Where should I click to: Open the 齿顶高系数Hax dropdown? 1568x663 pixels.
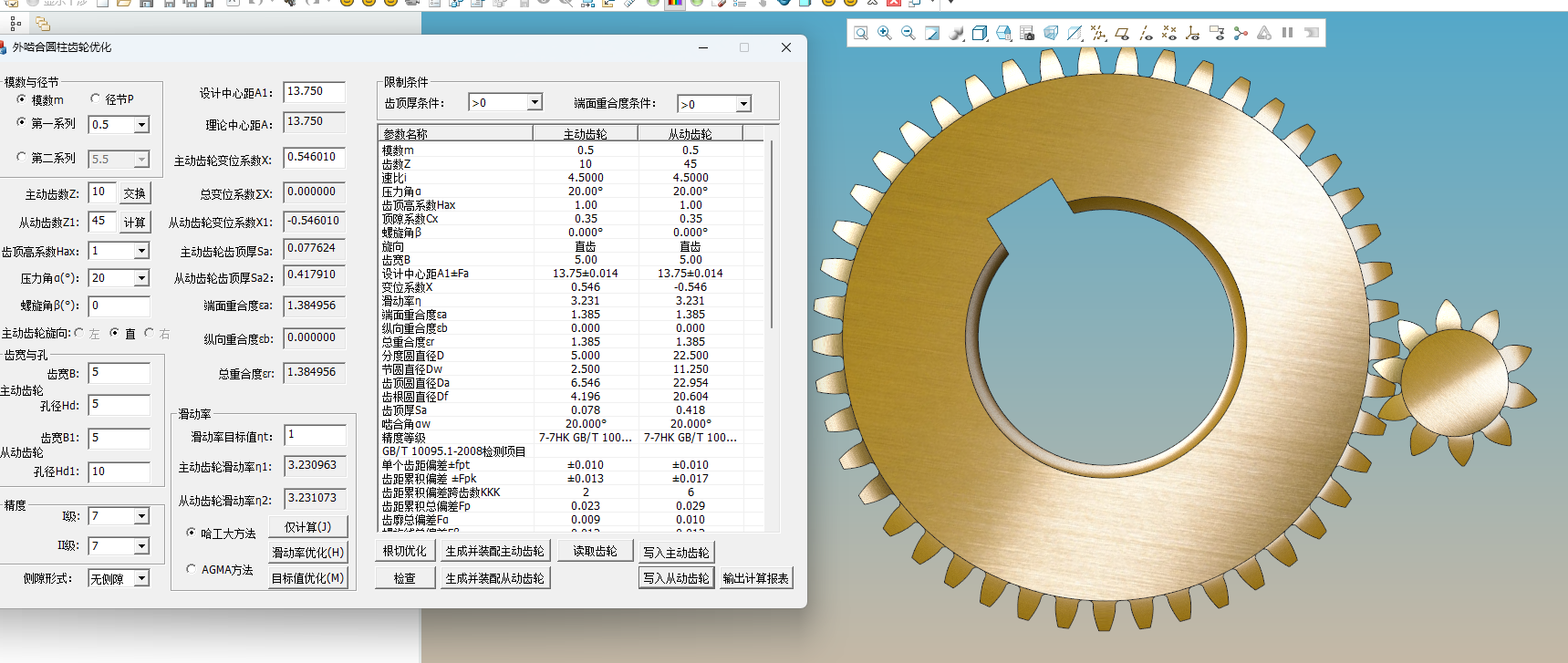(x=141, y=251)
